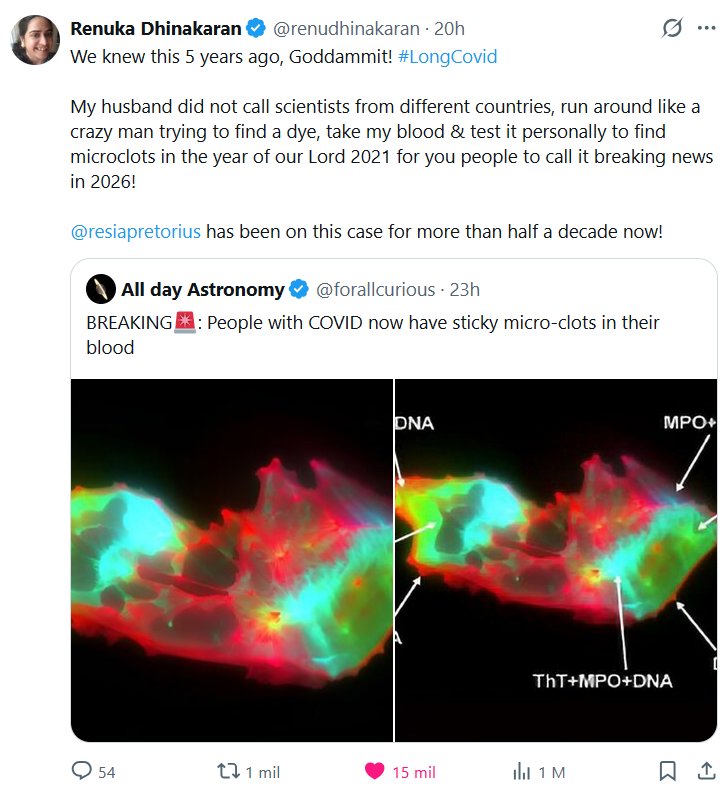The width and height of the screenshot is (728, 798).
Task: Open the left microclot image
Action: 232,560
